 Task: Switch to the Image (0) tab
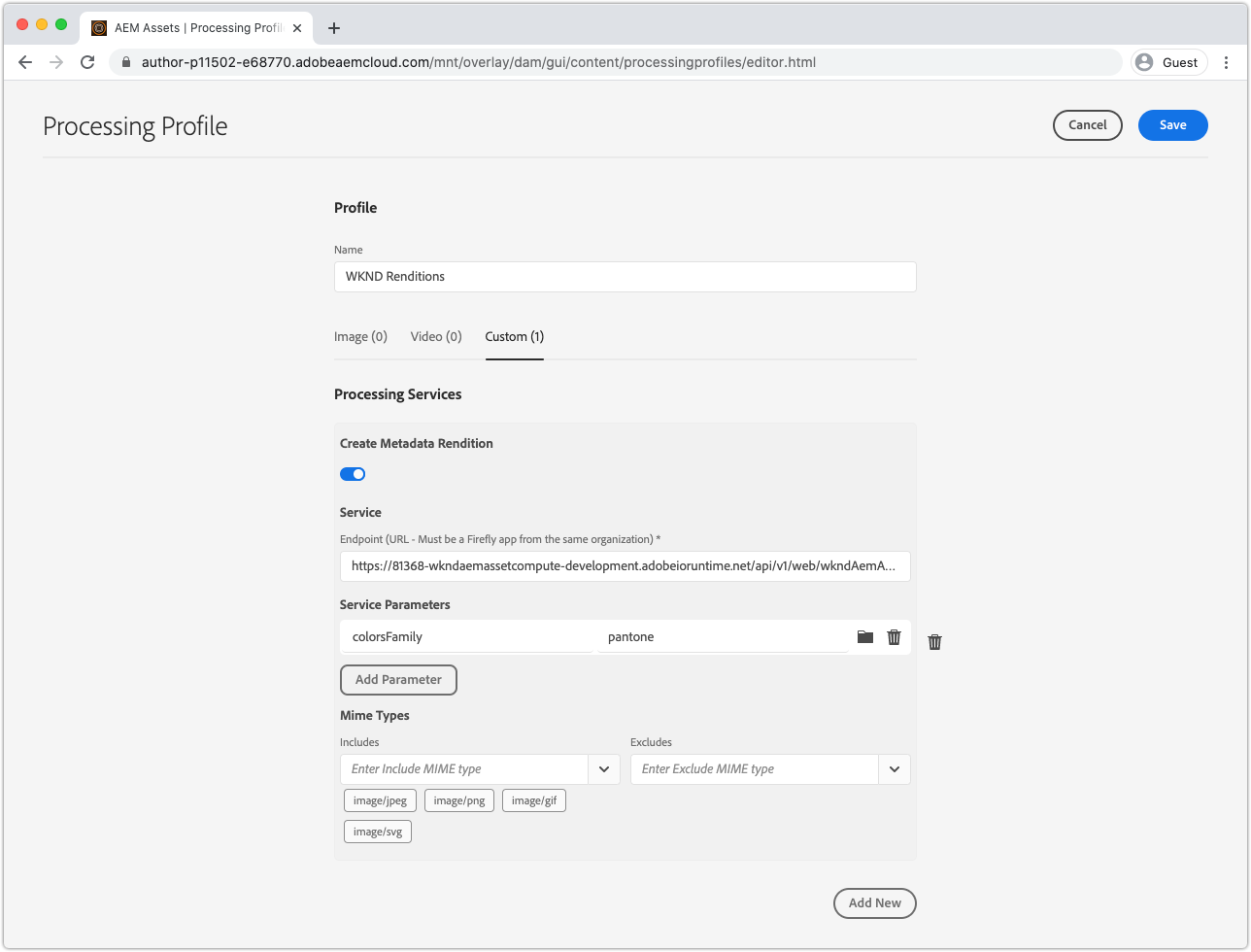click(x=360, y=336)
